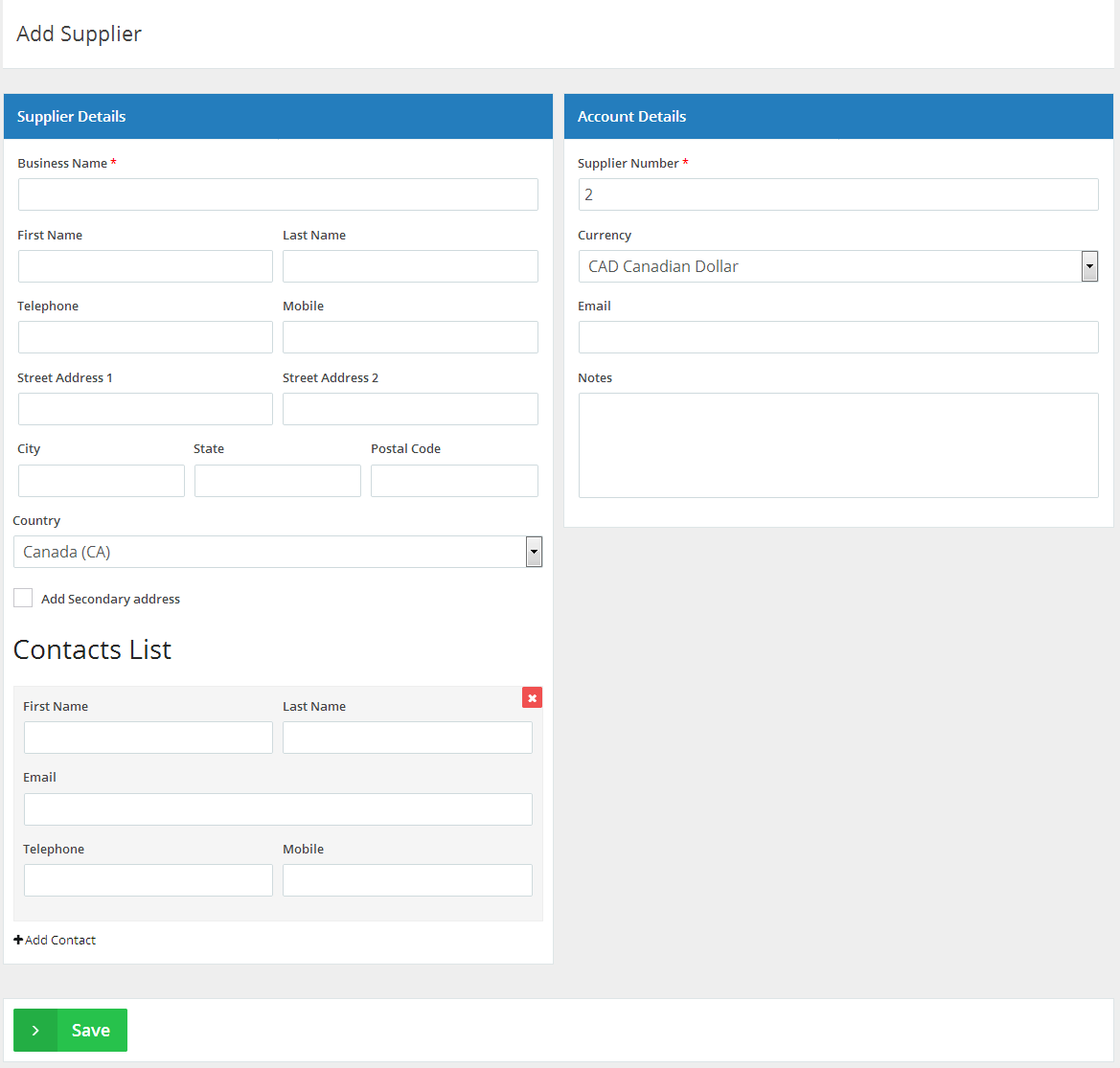Screen dimensions: 1120x1068
Task: Open the Currency dropdown
Action: tap(838, 266)
